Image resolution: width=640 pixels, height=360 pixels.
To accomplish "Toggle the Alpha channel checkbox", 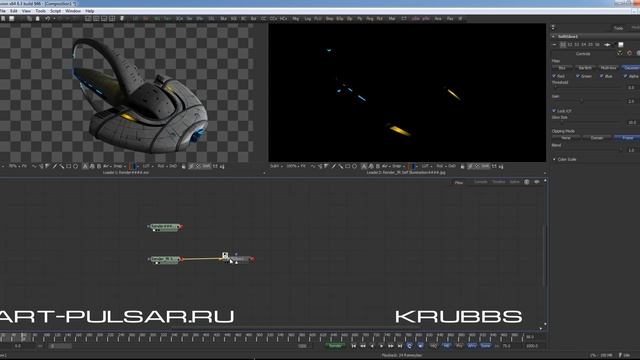I will [x=625, y=76].
